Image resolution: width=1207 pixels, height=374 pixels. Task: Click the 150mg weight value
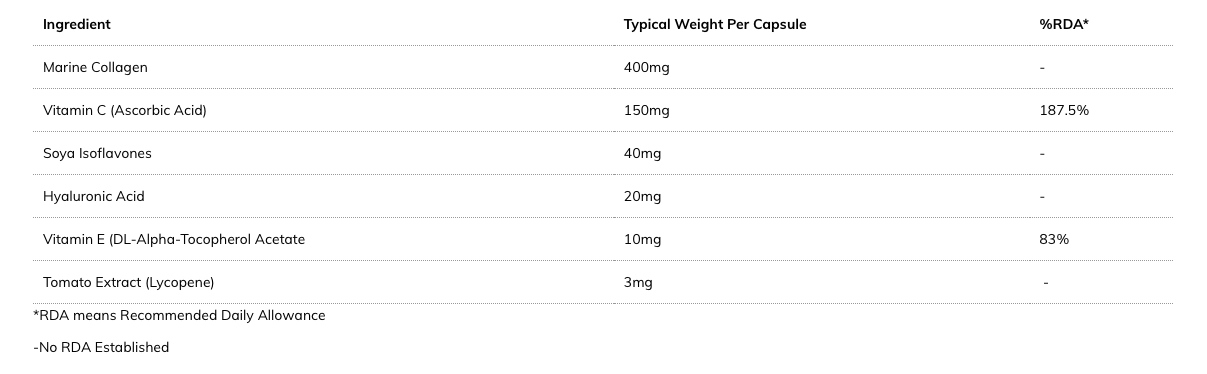(x=646, y=110)
